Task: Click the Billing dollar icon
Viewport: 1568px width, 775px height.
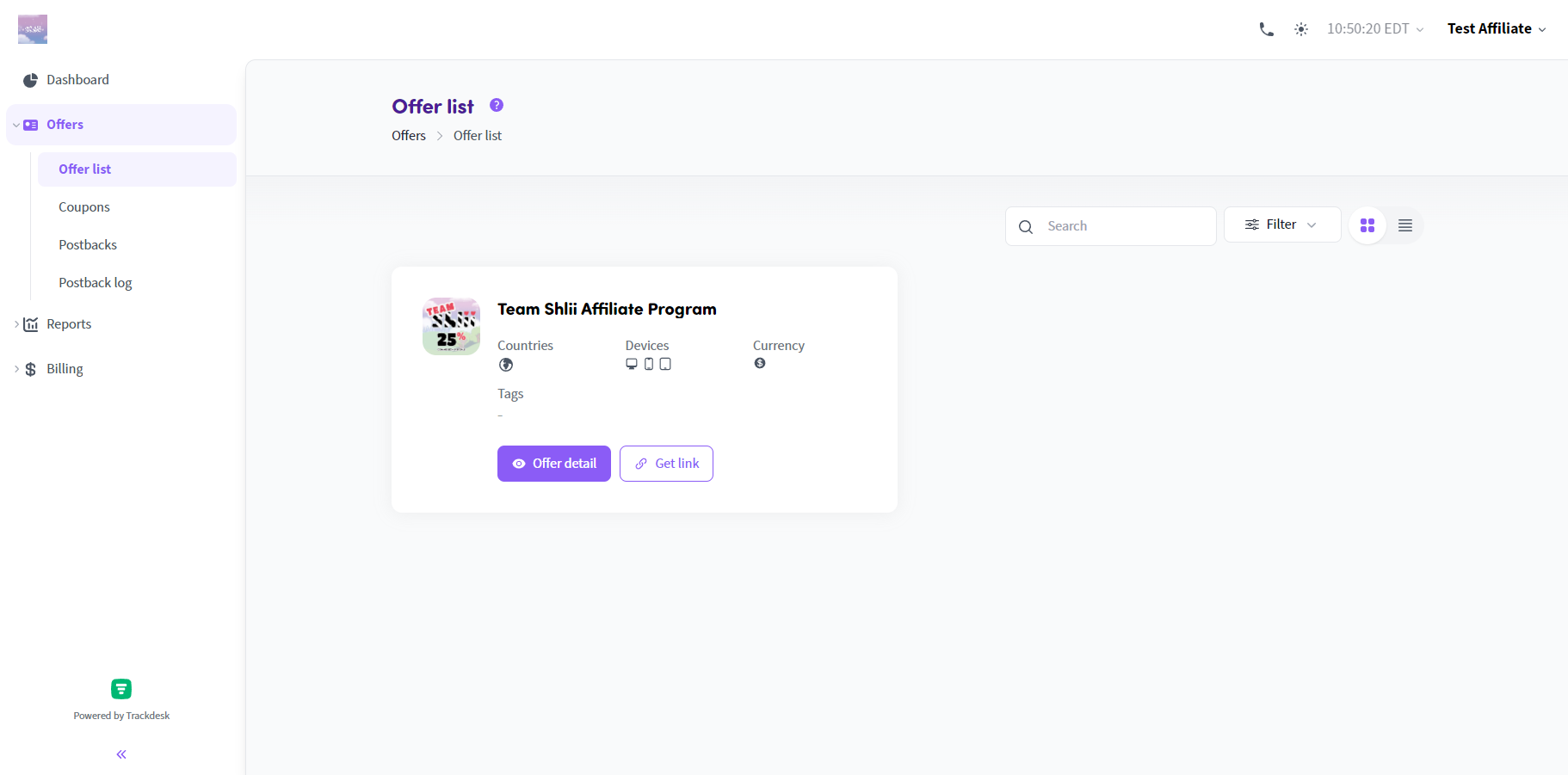Action: pyautogui.click(x=31, y=369)
